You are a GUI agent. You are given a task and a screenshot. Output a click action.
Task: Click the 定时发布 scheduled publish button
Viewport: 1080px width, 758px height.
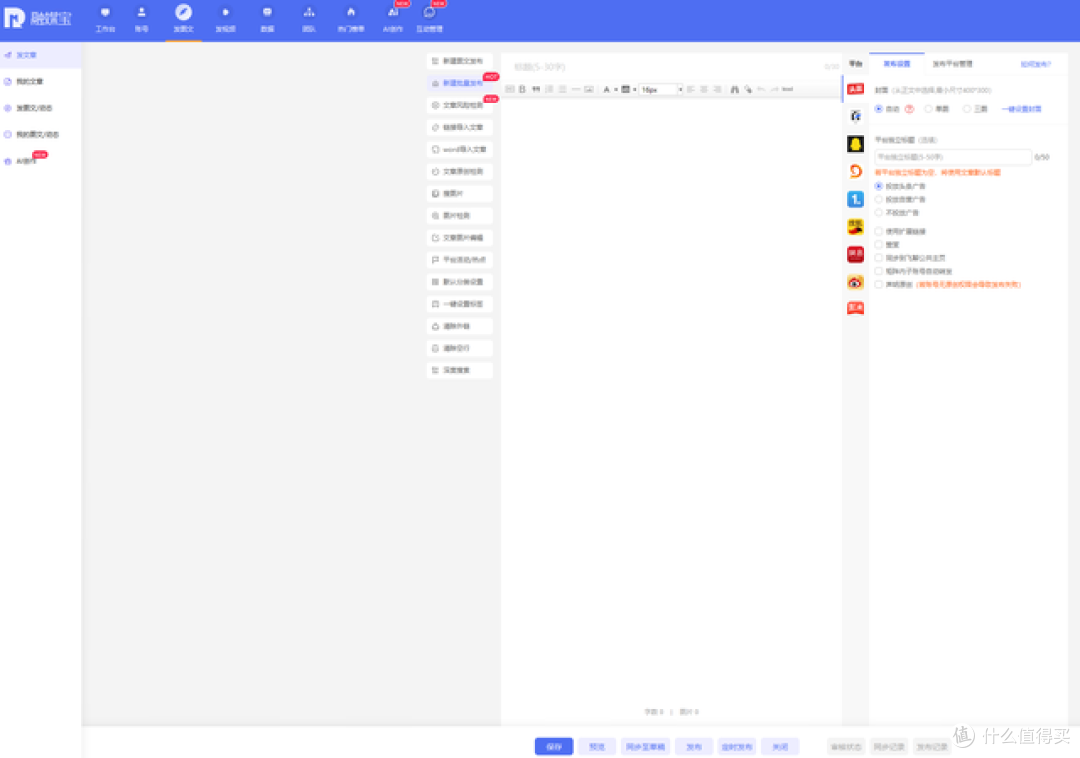click(x=736, y=746)
